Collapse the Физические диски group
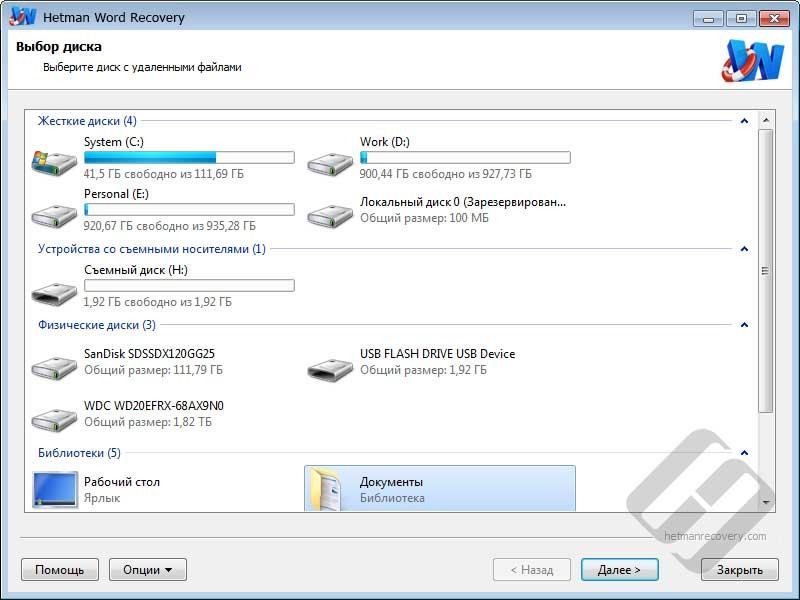 click(x=744, y=325)
